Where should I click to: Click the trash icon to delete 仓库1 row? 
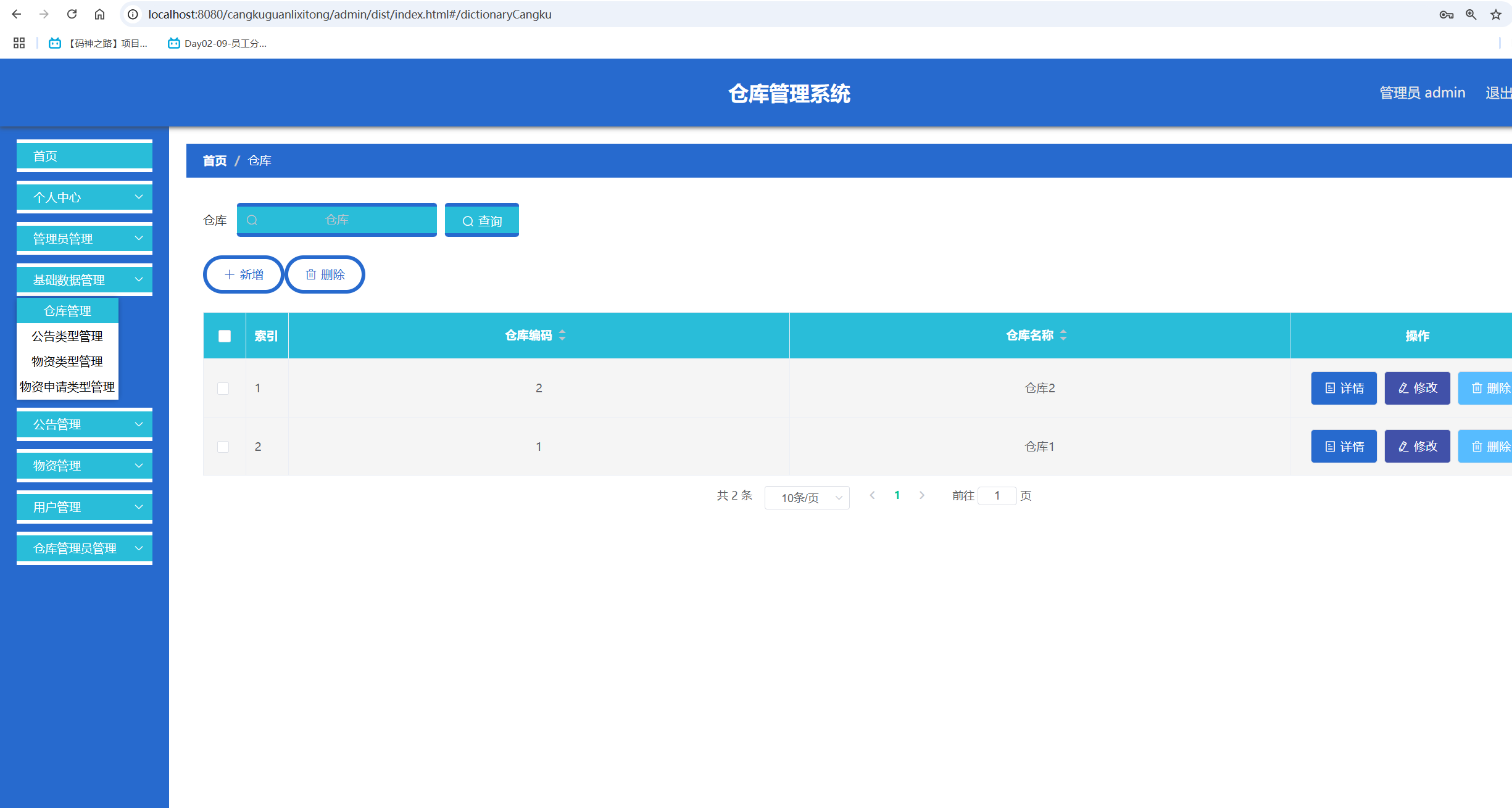[1477, 446]
